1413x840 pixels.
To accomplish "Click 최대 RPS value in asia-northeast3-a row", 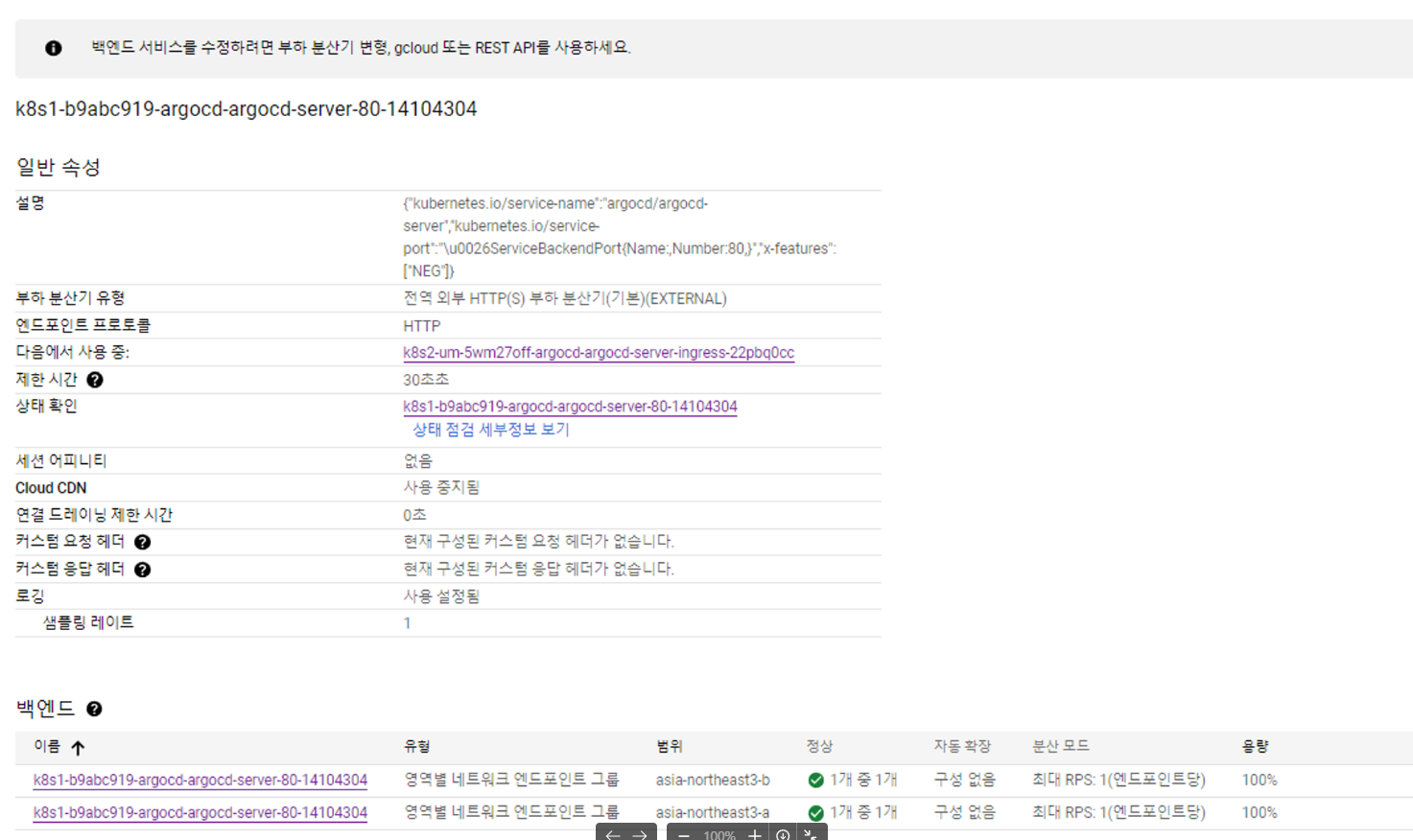I will point(1119,812).
